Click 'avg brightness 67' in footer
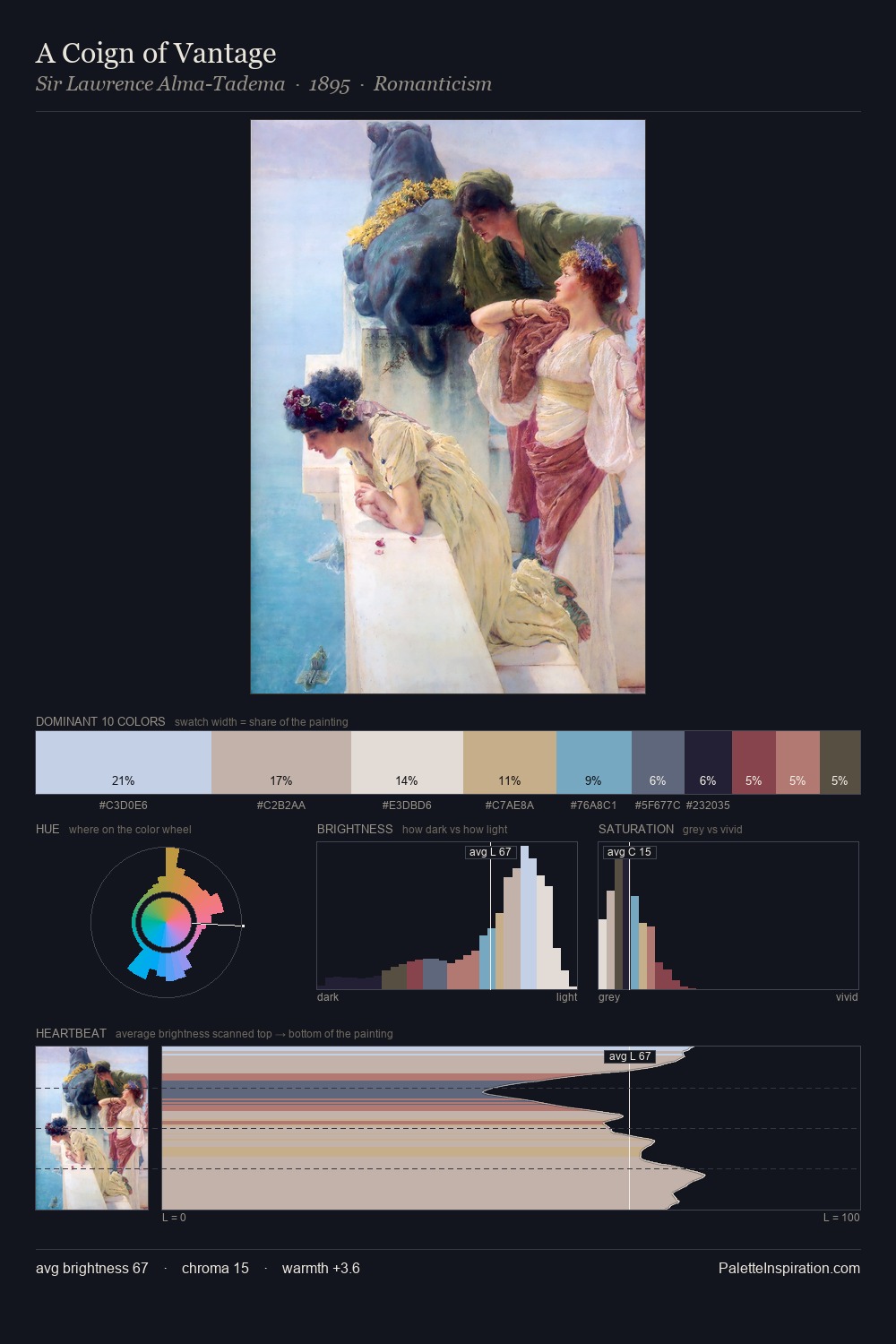Image resolution: width=896 pixels, height=1344 pixels. pos(92,1268)
